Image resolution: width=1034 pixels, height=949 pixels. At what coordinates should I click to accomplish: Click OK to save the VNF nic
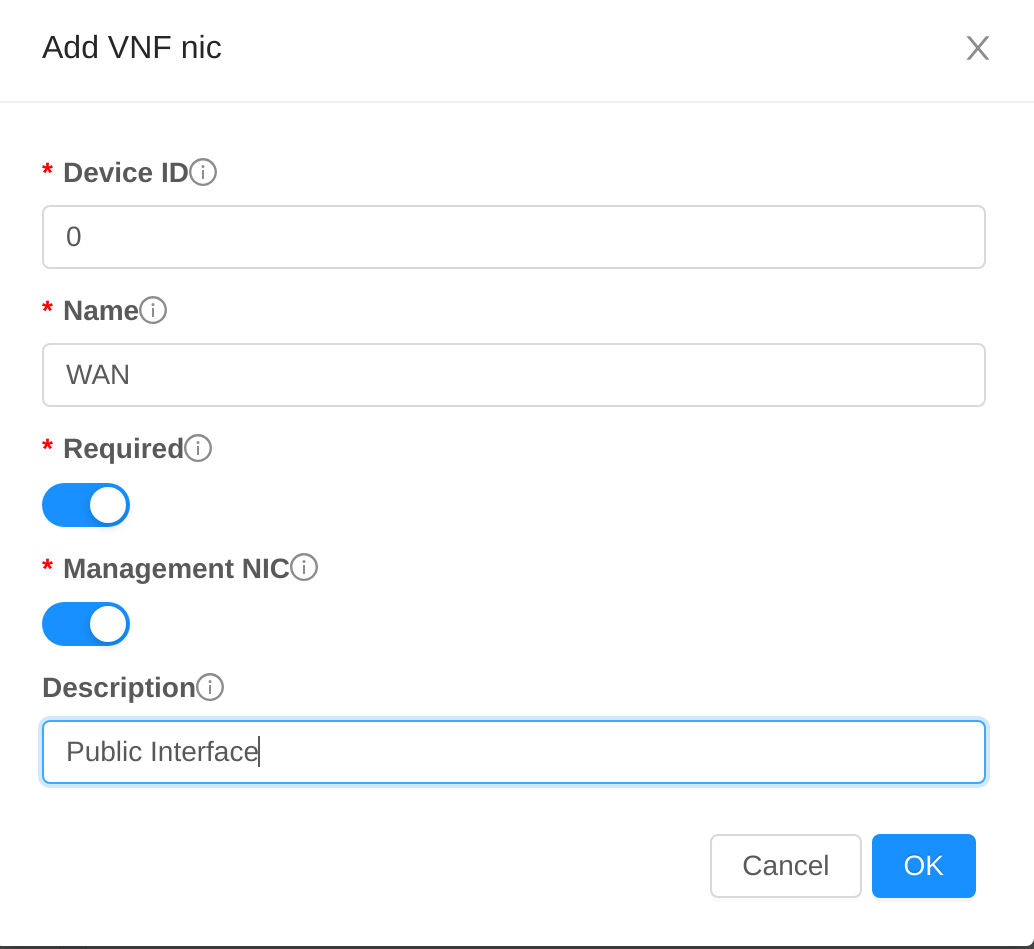[x=923, y=866]
